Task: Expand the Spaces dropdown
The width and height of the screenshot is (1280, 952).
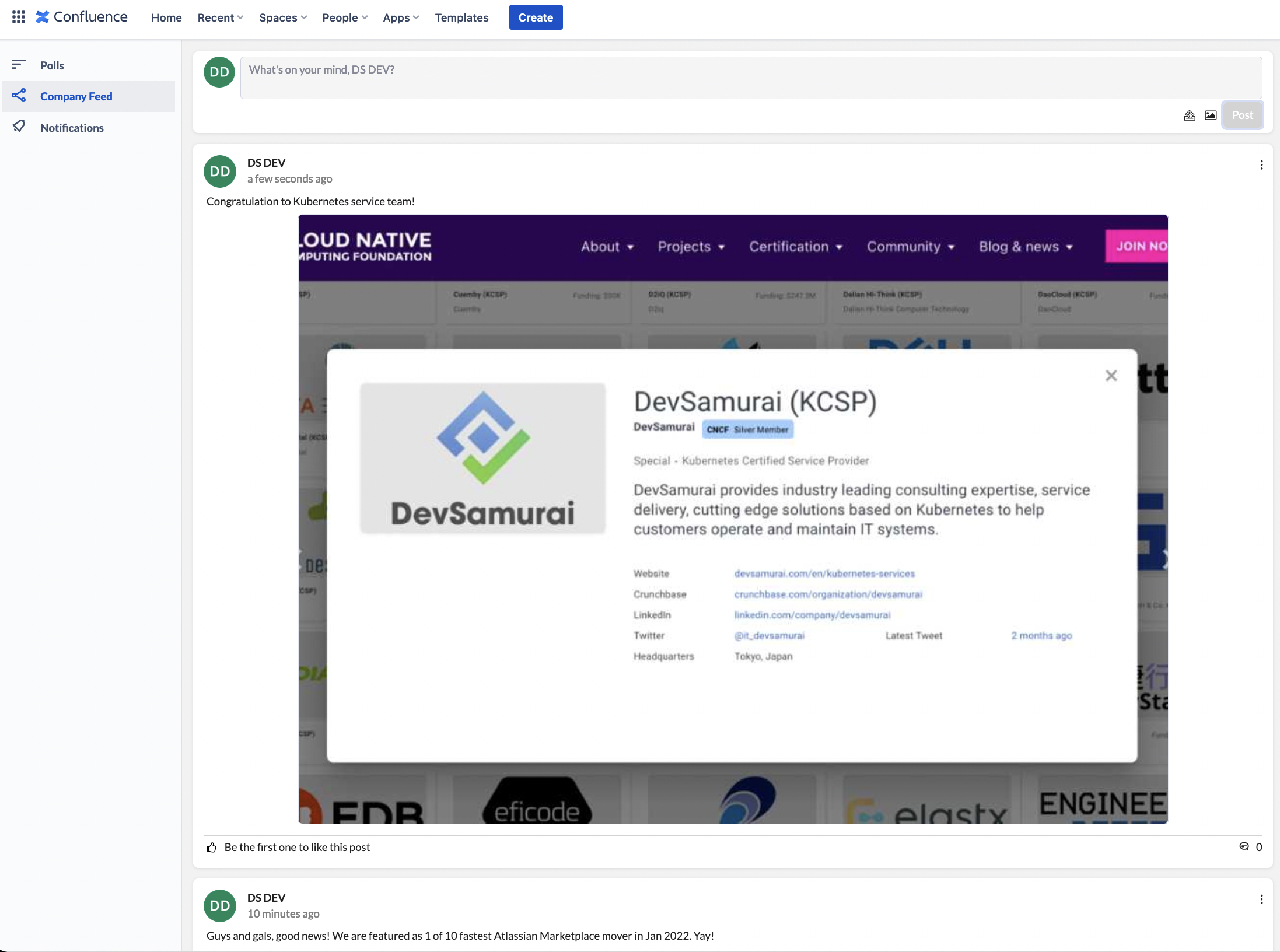Action: point(282,17)
